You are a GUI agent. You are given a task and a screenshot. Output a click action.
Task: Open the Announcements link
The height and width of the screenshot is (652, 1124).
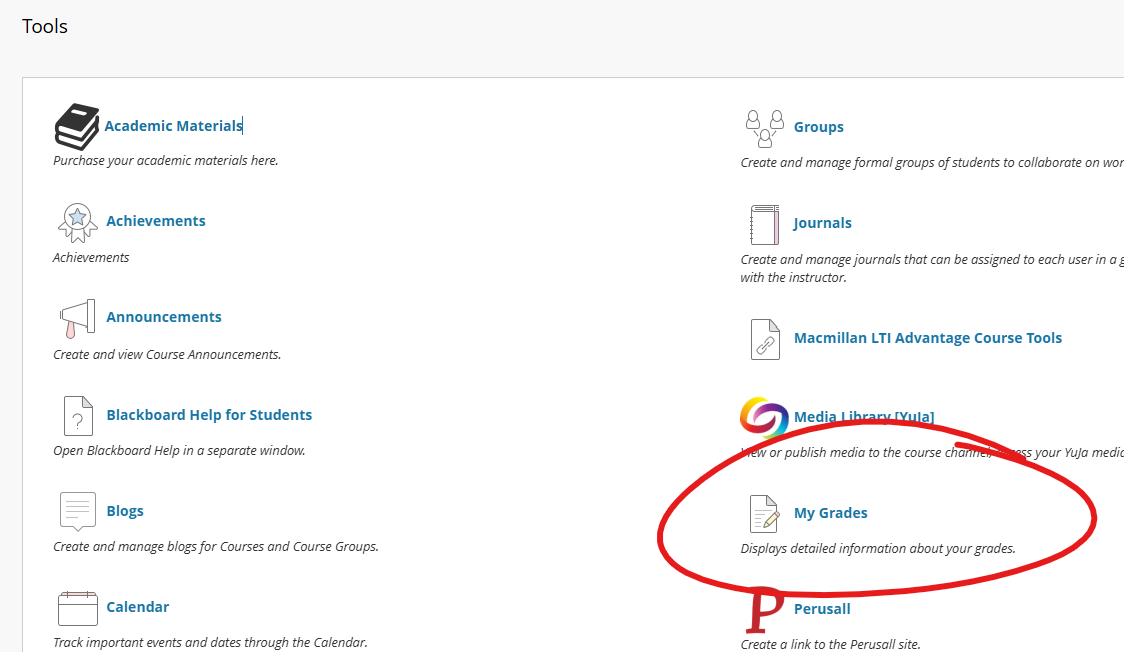tap(163, 317)
